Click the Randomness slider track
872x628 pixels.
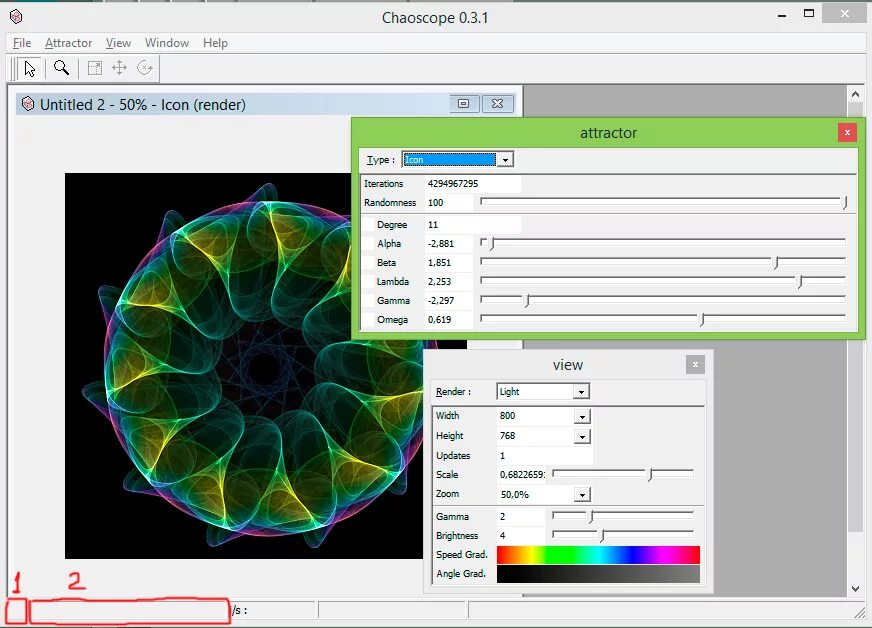[x=663, y=202]
